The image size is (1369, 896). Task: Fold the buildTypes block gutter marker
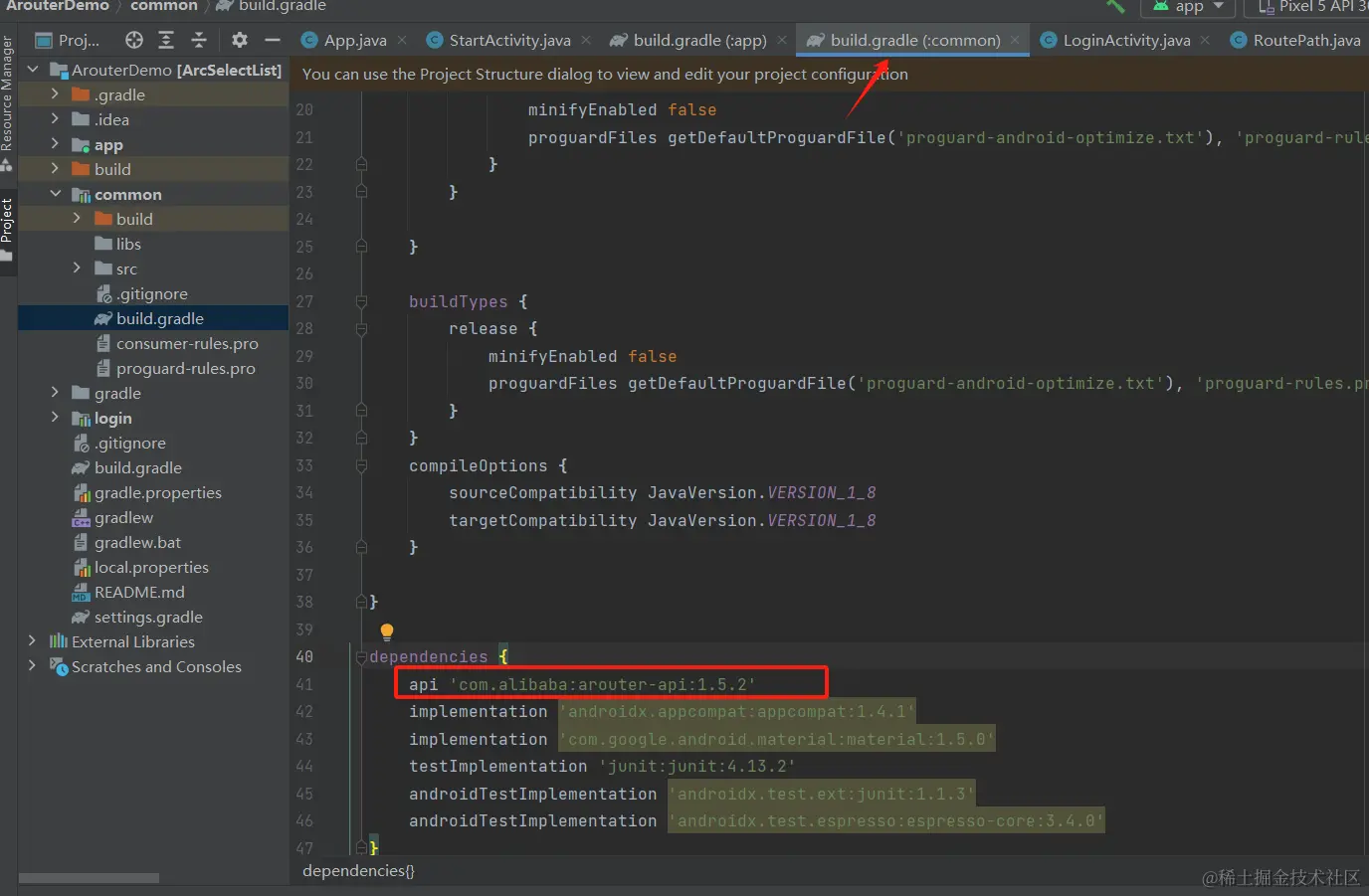point(362,301)
